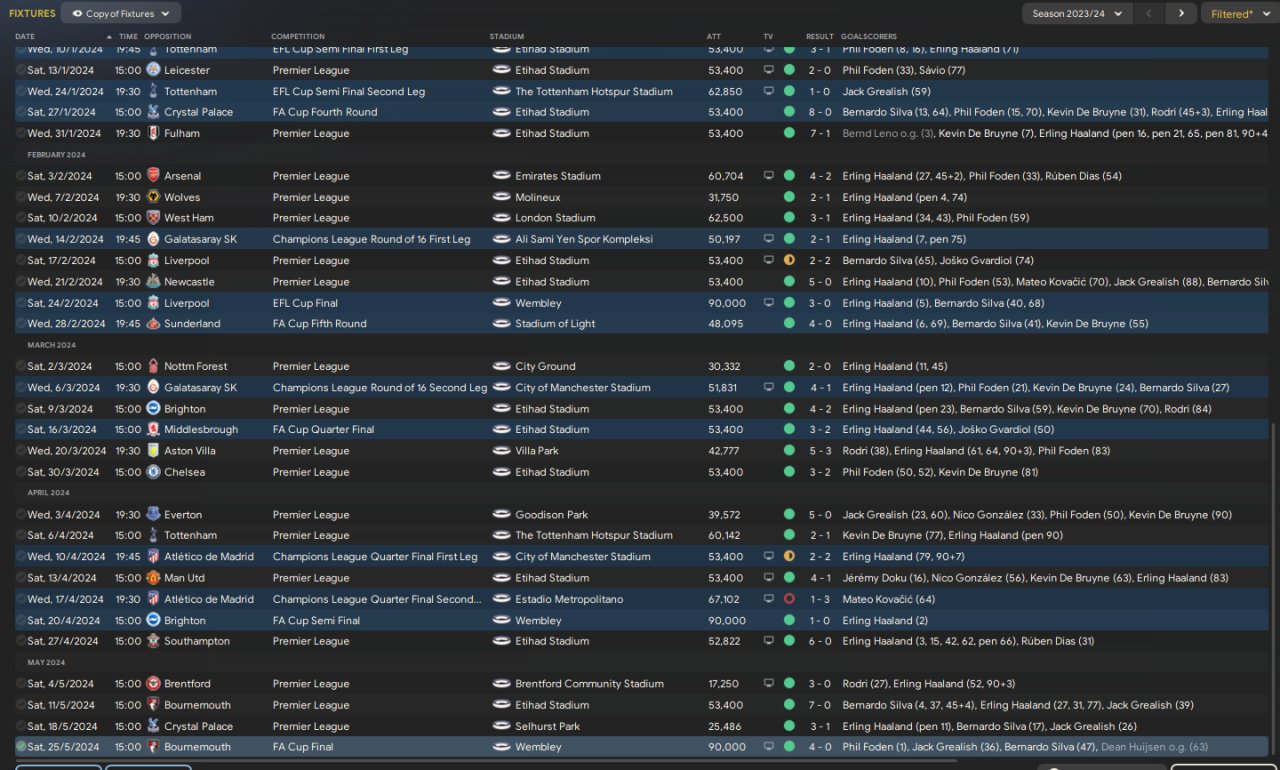1280x770 pixels.
Task: Toggle the tick circle on the Nottm Forest row
Action: coord(21,366)
